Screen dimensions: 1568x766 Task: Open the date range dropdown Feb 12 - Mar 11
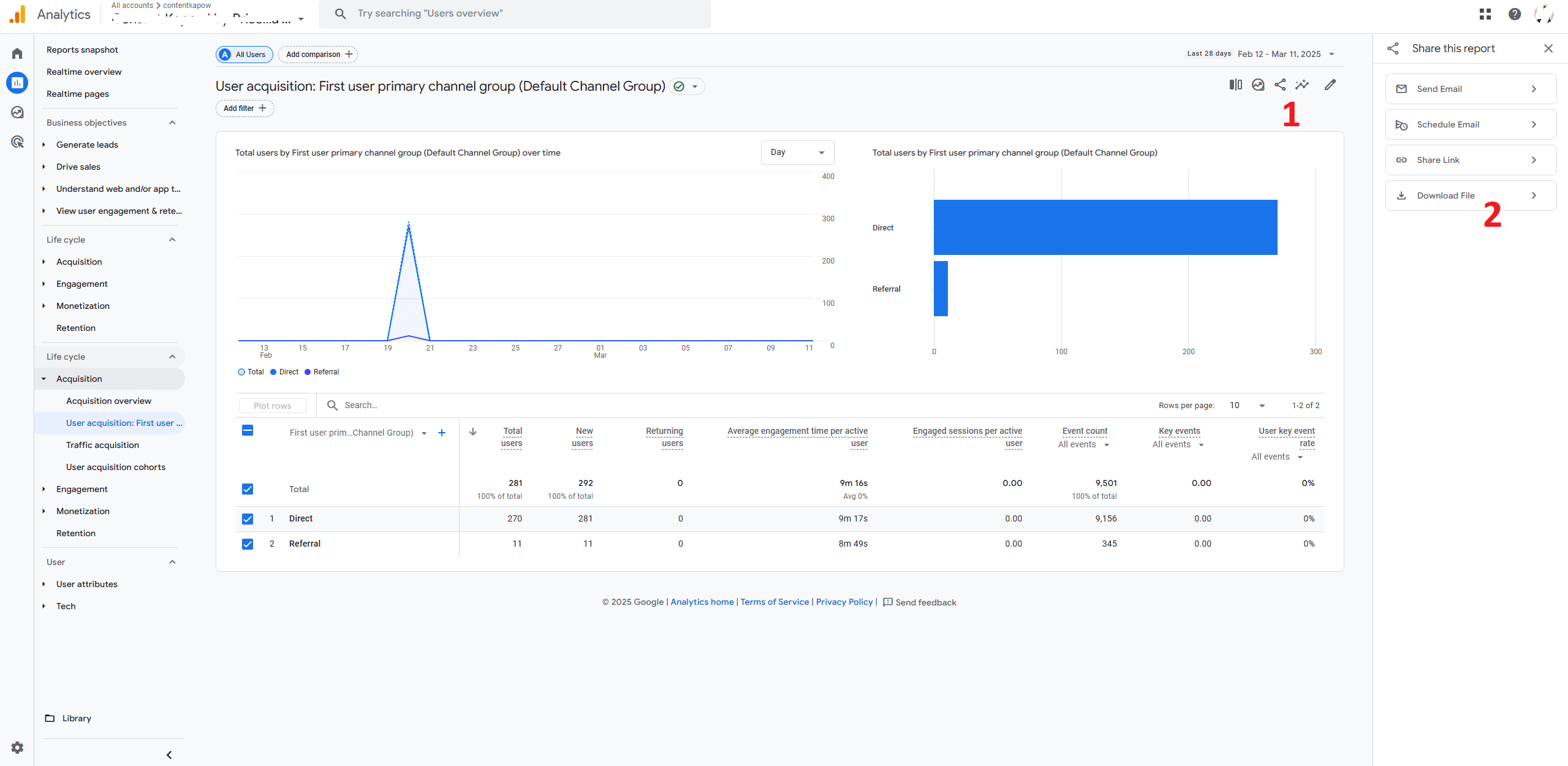click(1286, 54)
